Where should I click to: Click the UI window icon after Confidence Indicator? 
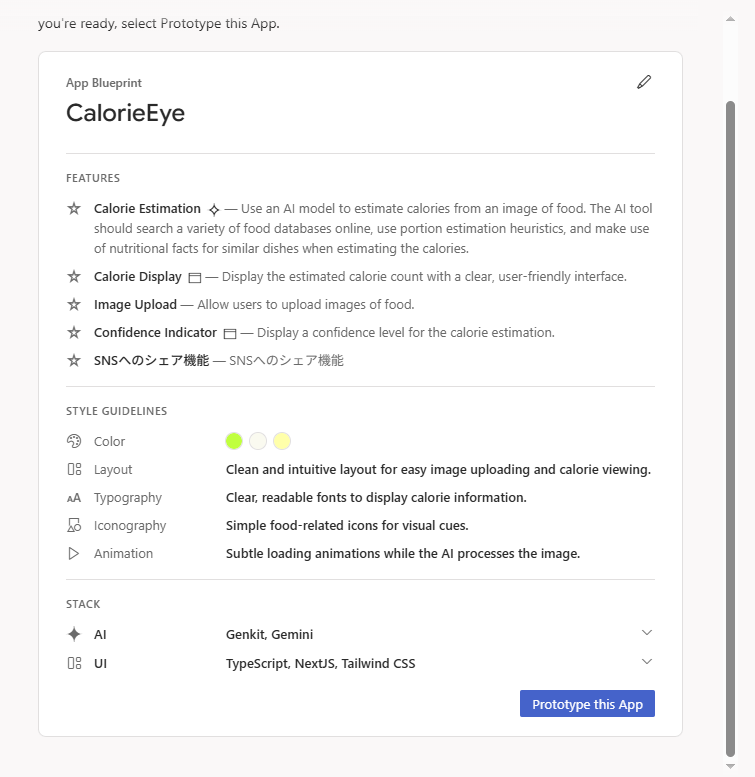point(230,333)
